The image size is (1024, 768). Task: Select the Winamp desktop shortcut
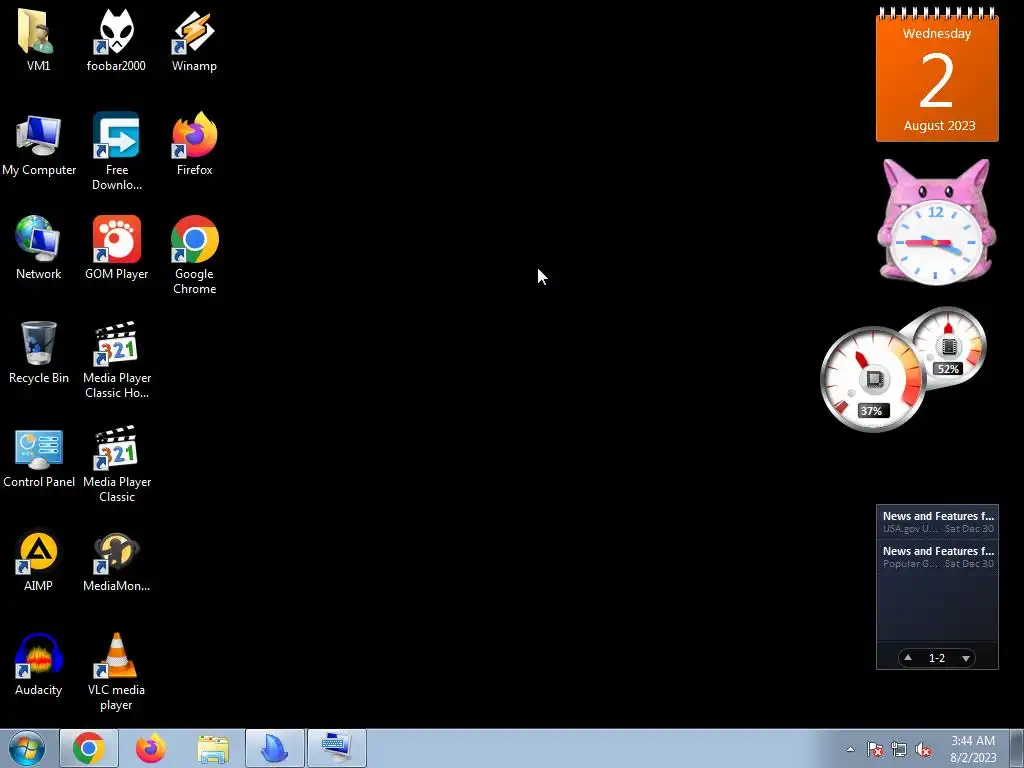click(194, 40)
